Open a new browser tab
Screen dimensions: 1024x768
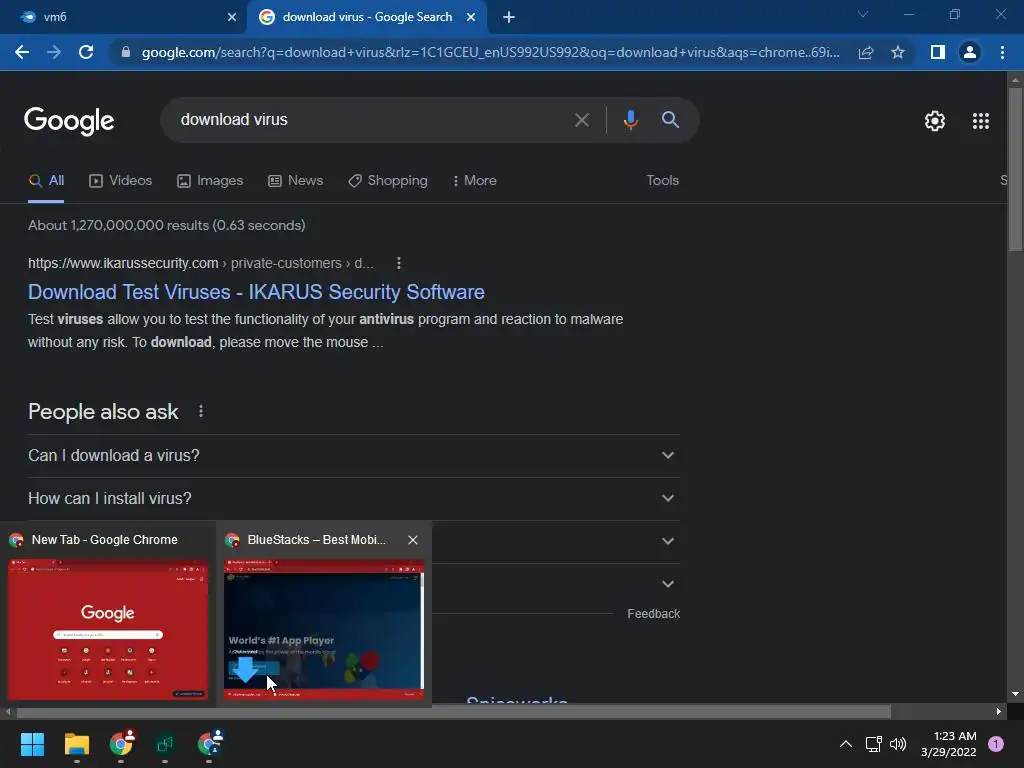(509, 17)
